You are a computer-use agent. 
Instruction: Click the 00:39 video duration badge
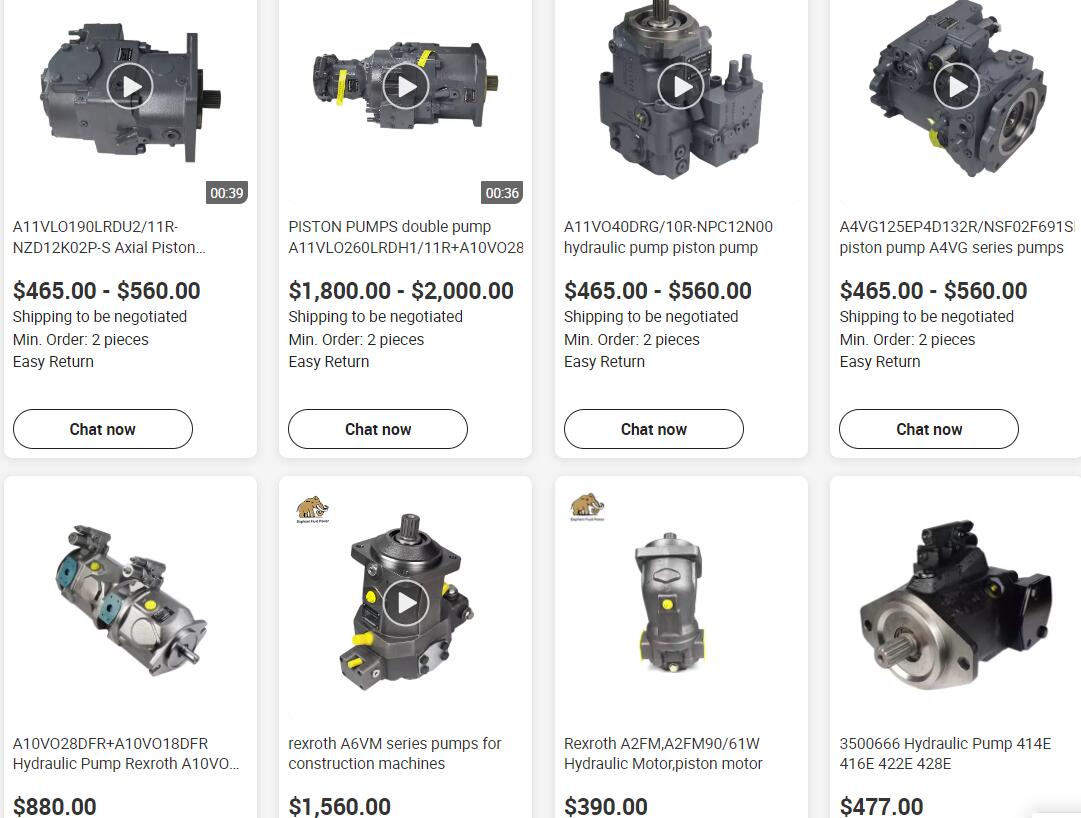(227, 193)
